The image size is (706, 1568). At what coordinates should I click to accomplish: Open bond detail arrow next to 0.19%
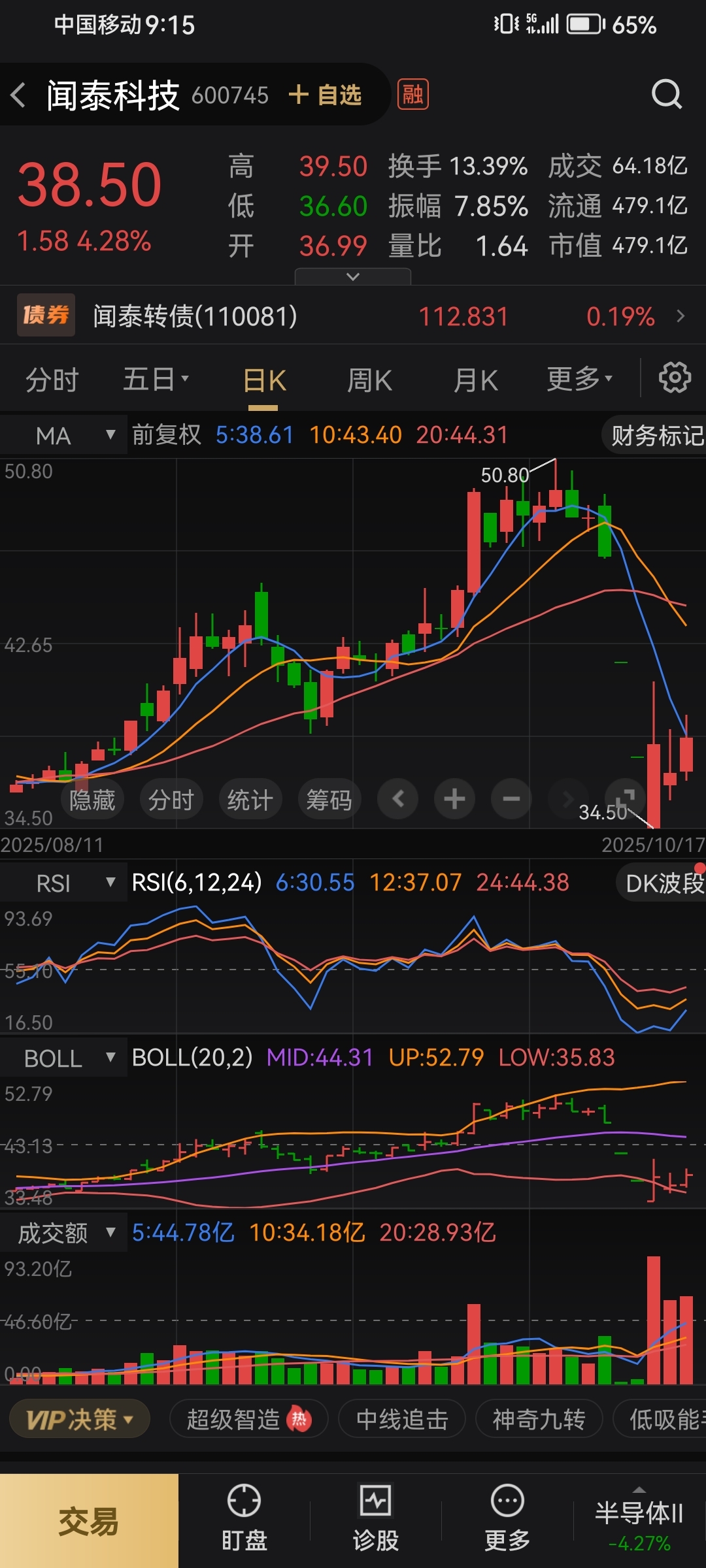[x=681, y=316]
